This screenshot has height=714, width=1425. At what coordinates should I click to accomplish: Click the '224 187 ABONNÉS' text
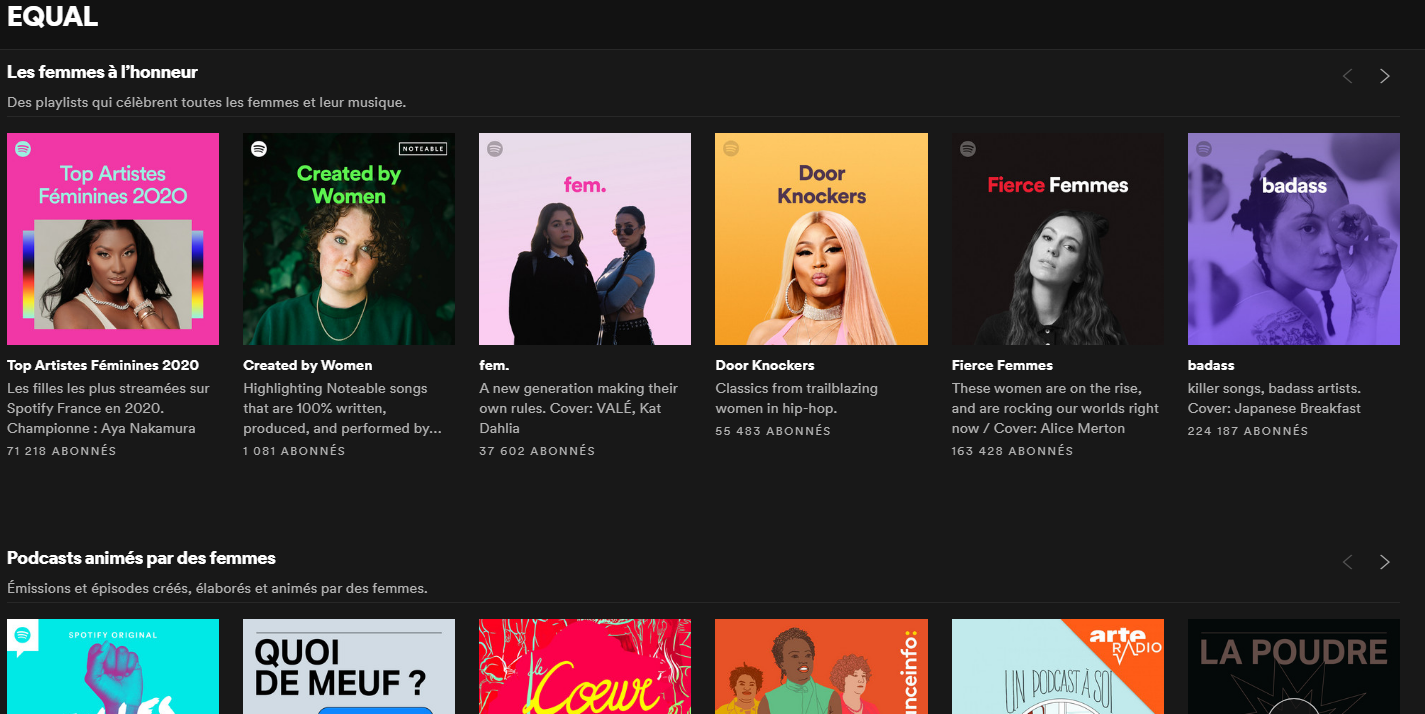point(1248,431)
